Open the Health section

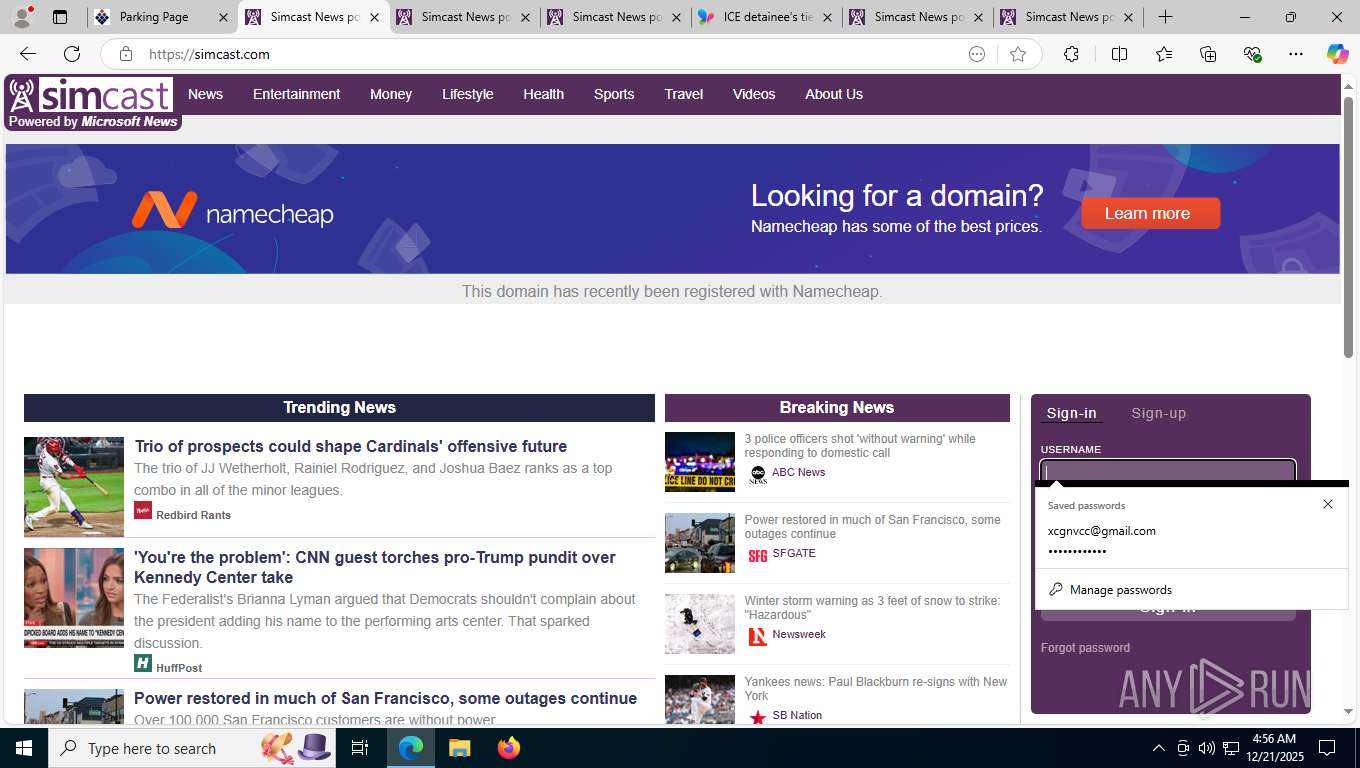point(544,94)
